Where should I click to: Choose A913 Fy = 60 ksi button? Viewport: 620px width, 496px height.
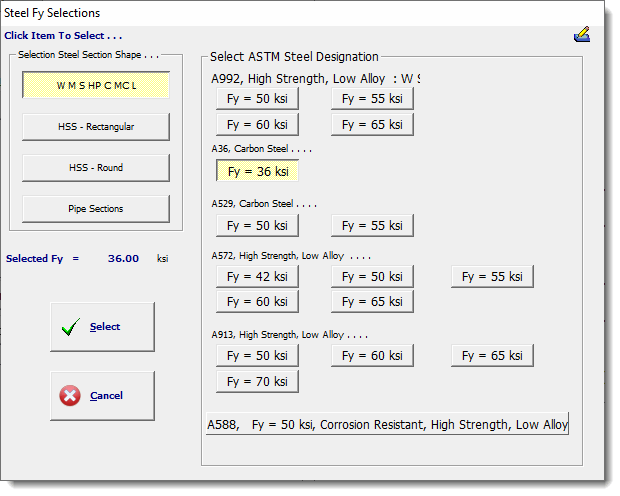tap(372, 355)
